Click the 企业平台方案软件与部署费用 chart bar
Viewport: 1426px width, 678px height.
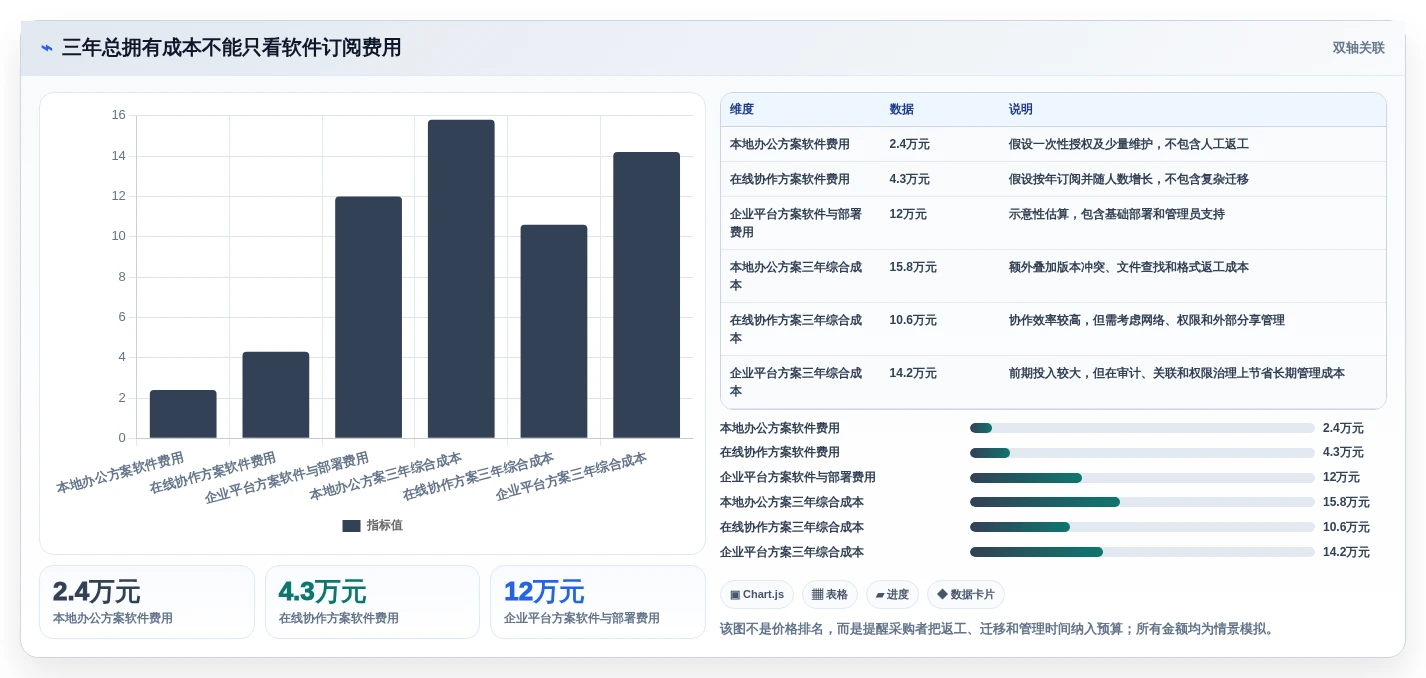click(x=368, y=317)
